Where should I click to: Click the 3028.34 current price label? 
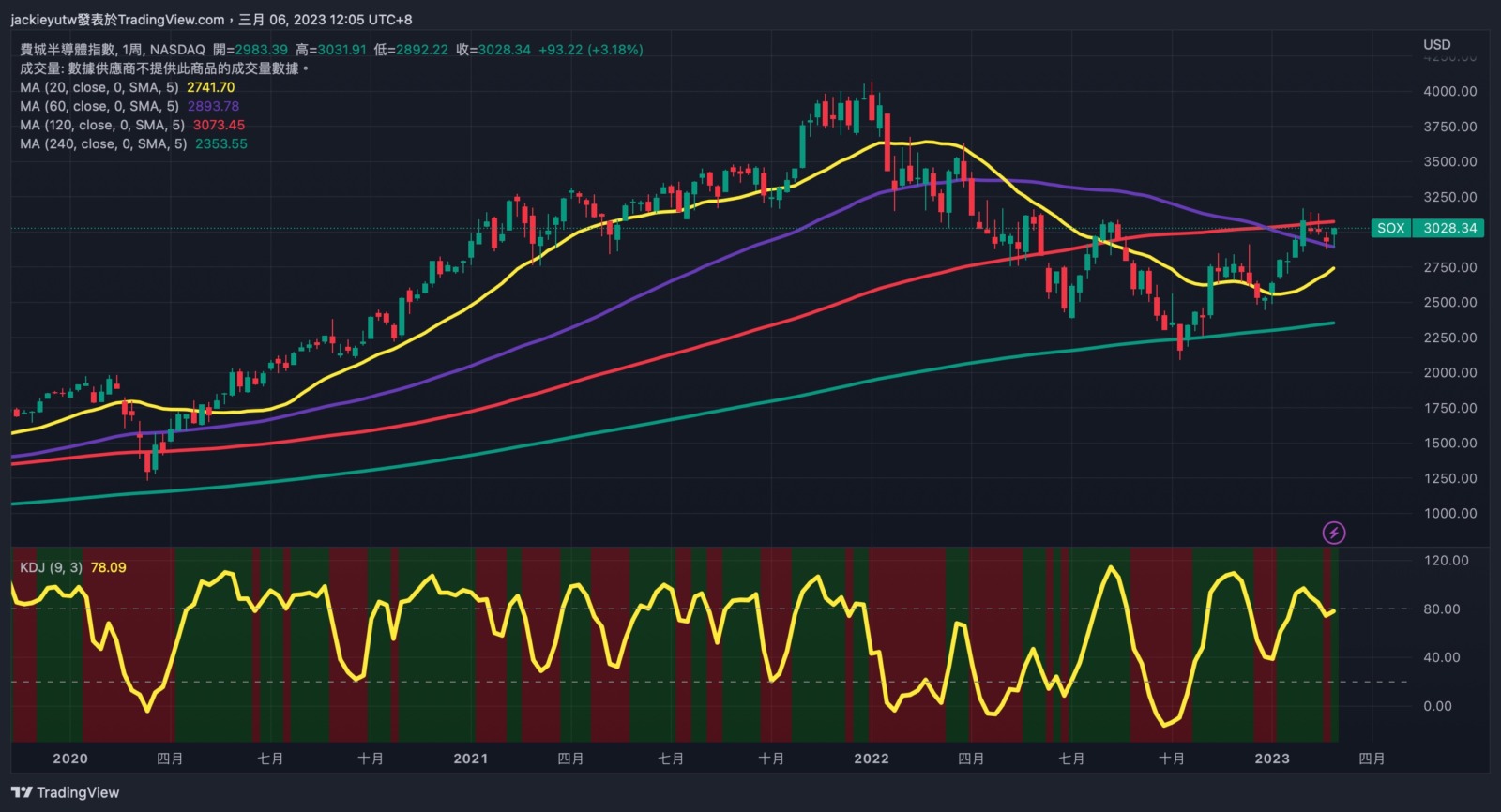[1449, 228]
